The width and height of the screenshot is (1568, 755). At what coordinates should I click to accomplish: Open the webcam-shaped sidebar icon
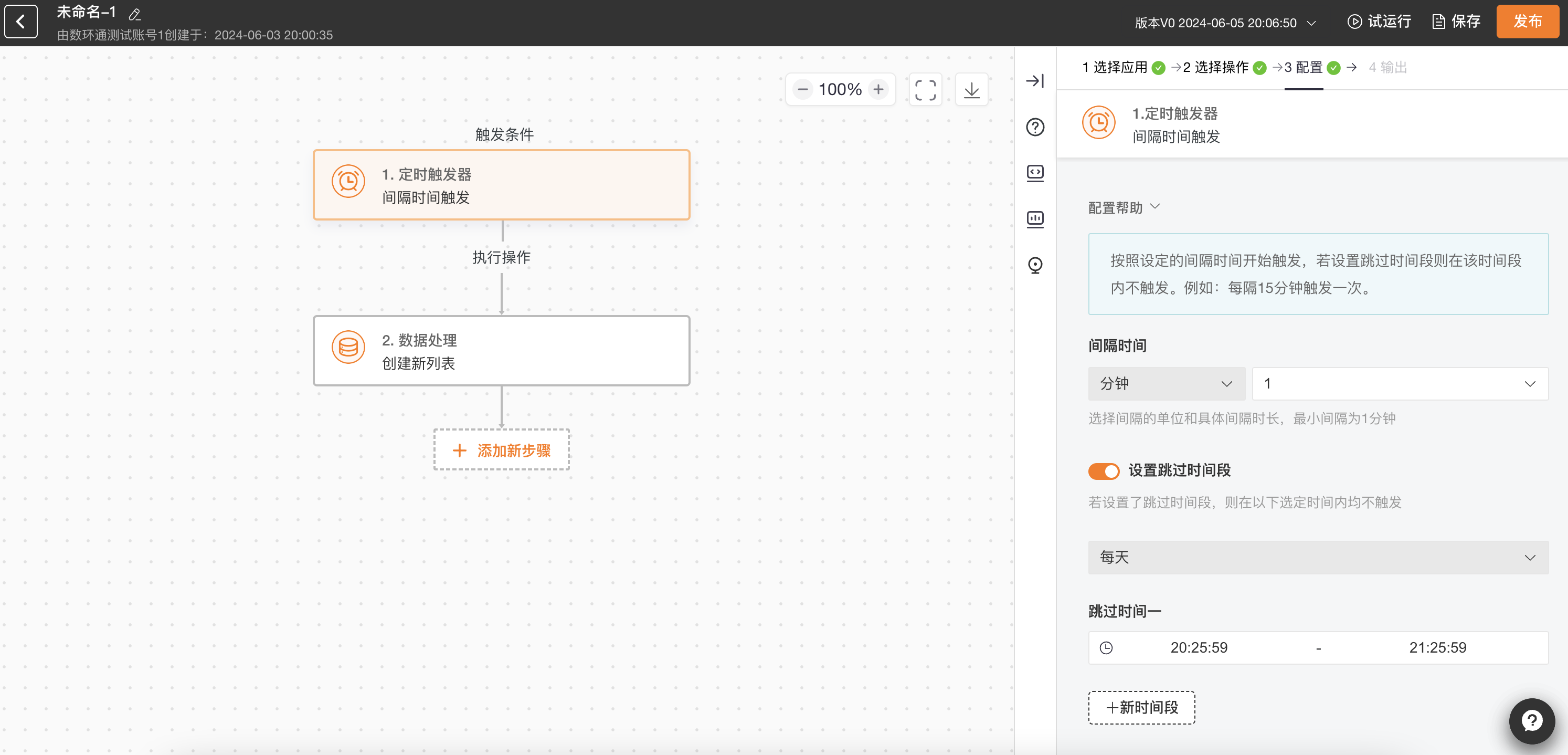1035,266
